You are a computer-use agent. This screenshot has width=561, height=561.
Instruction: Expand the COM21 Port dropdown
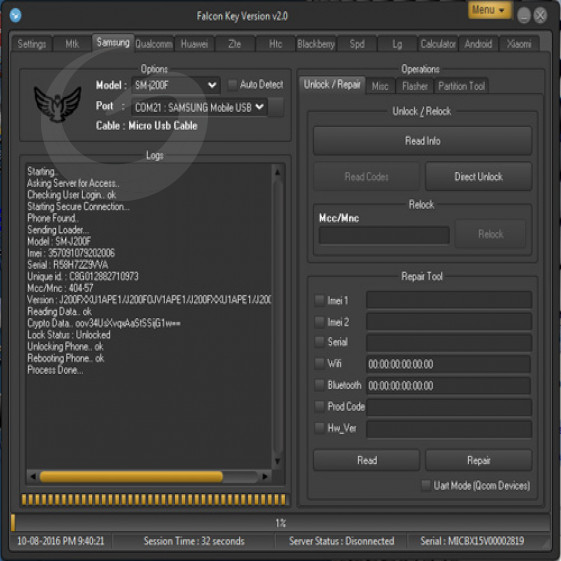click(199, 107)
